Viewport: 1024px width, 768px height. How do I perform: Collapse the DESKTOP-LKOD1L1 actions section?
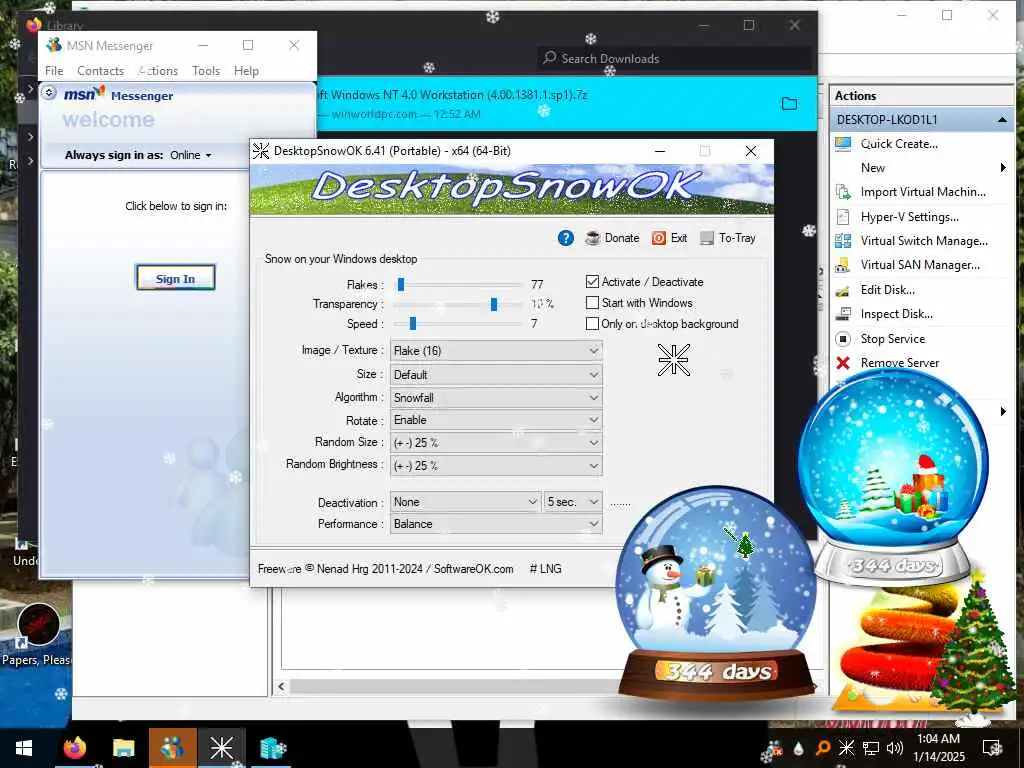click(1002, 120)
